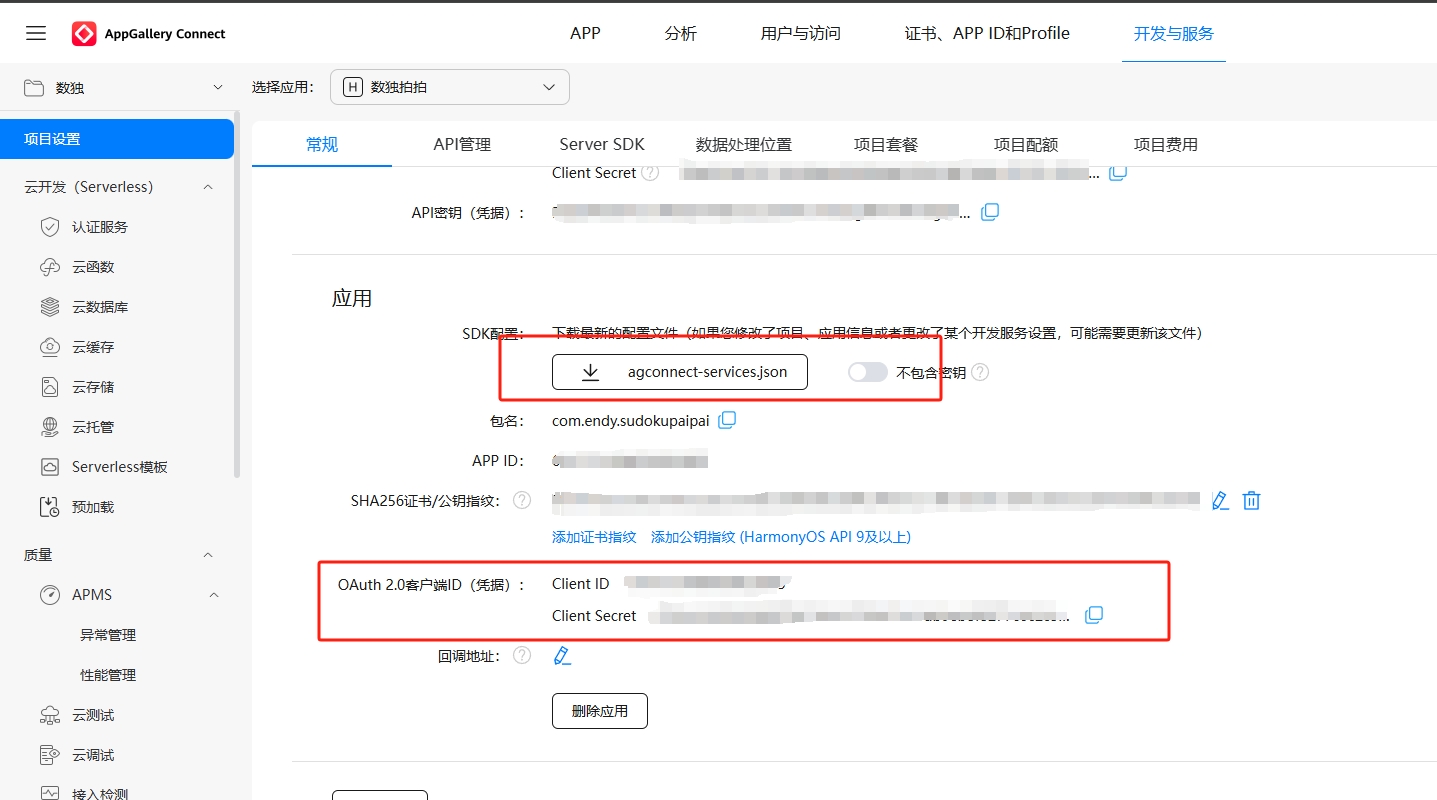Open the 项目套餐 tab

tap(885, 144)
